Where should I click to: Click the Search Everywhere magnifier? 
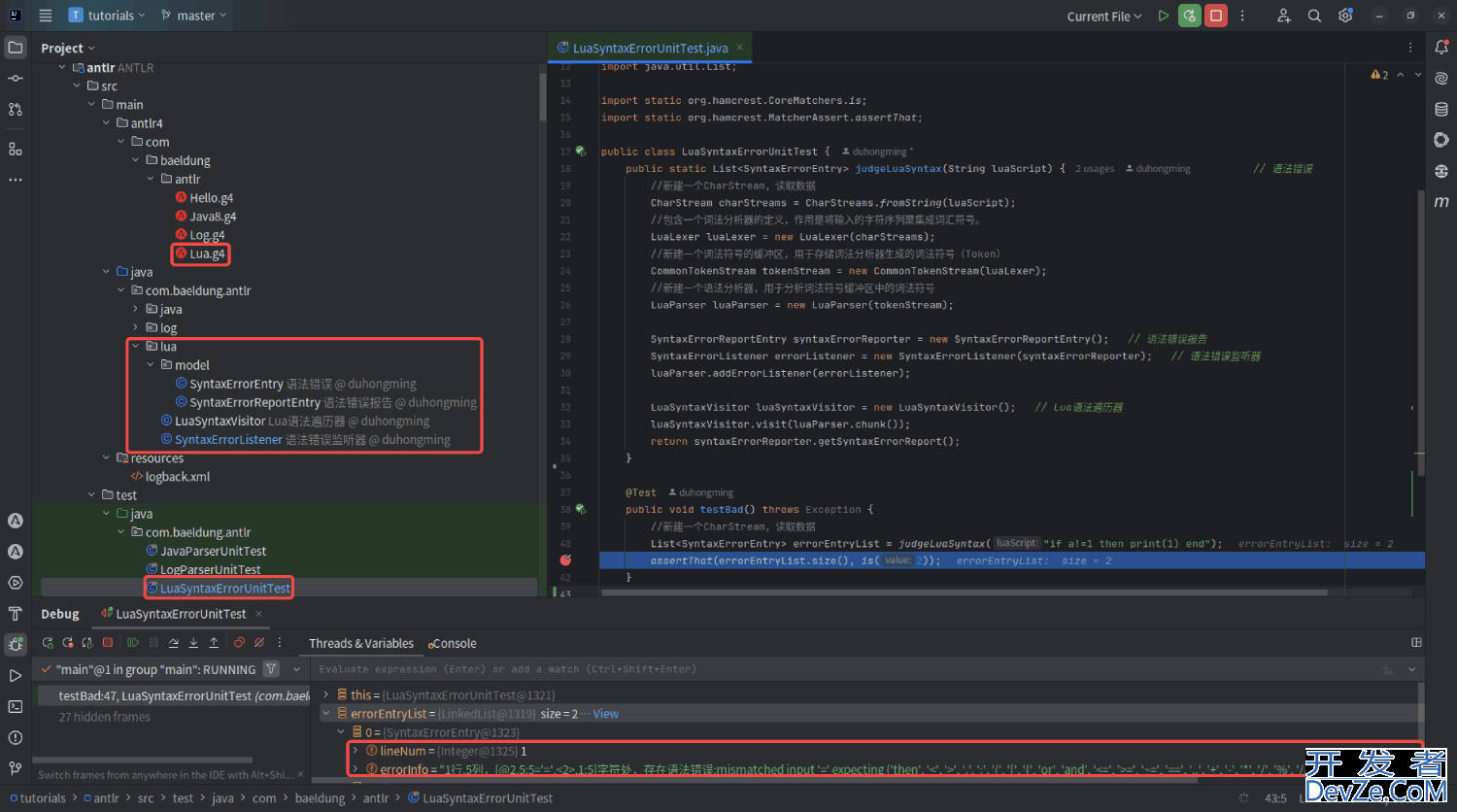click(x=1314, y=16)
